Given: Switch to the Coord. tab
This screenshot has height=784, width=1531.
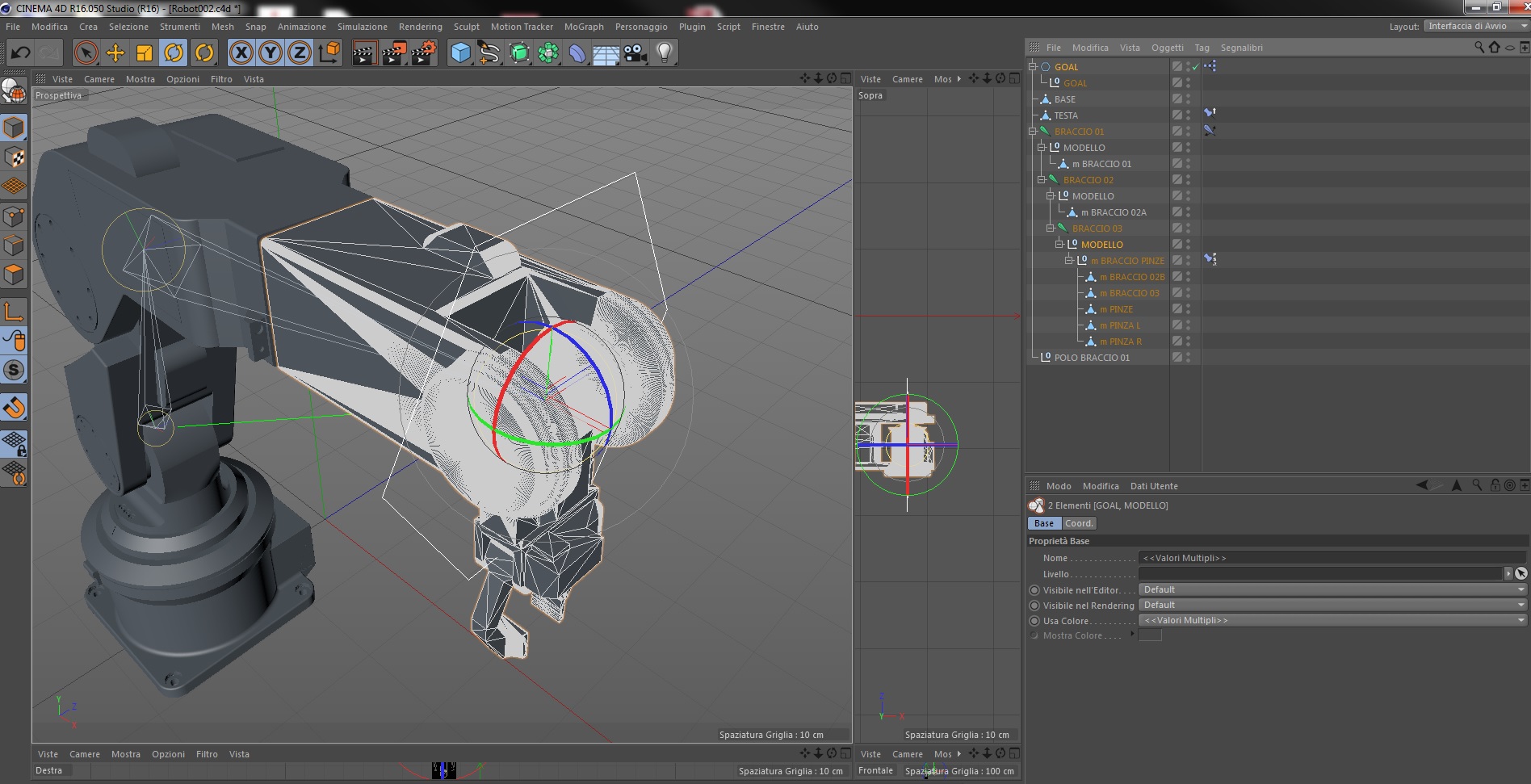Looking at the screenshot, I should pyautogui.click(x=1079, y=523).
